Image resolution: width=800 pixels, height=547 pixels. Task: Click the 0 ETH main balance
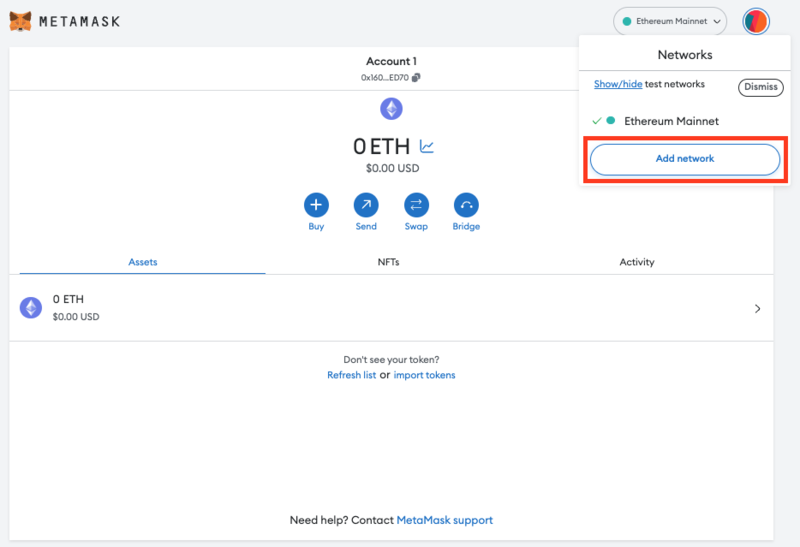(x=382, y=147)
